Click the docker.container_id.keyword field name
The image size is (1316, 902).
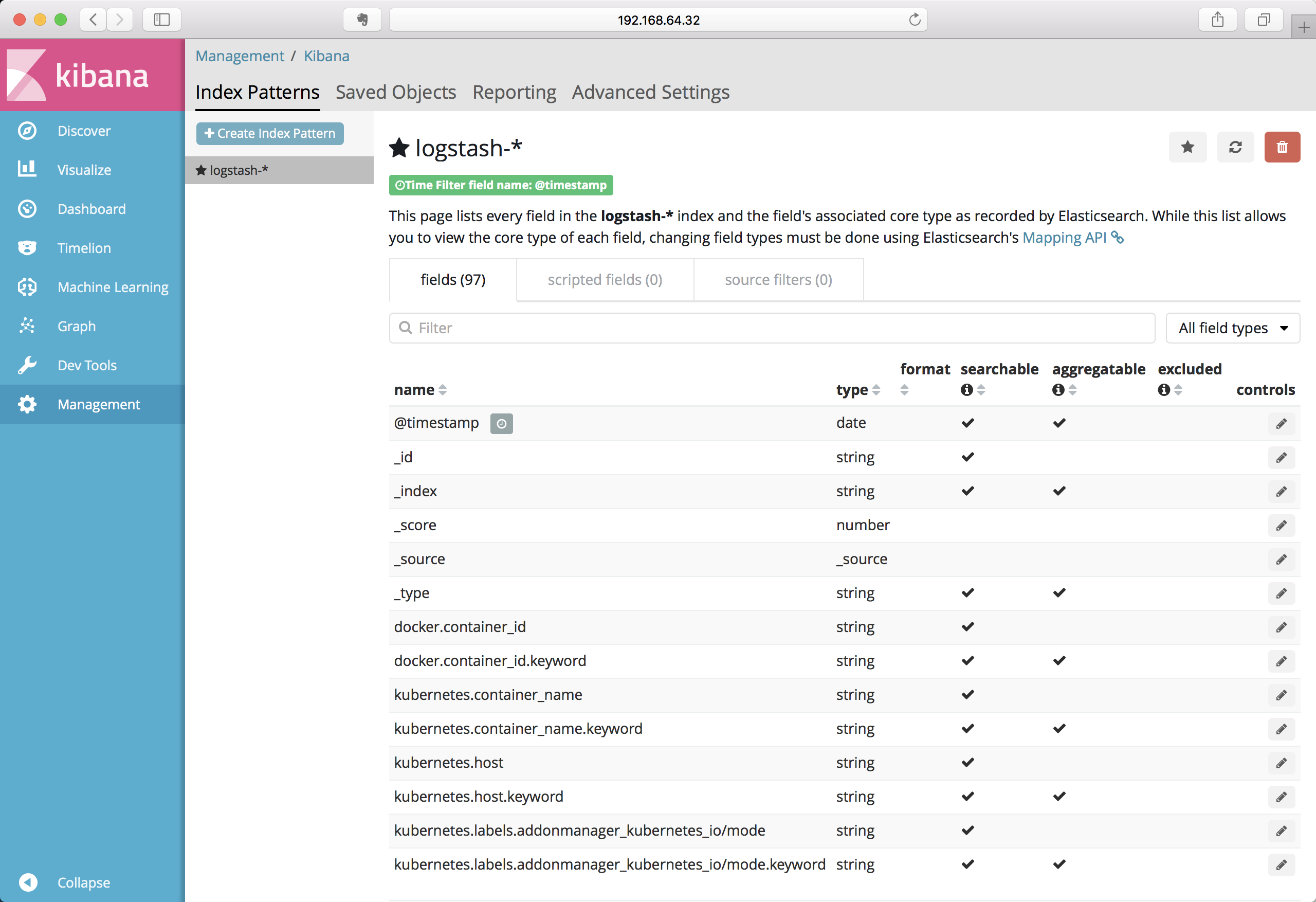coord(490,661)
